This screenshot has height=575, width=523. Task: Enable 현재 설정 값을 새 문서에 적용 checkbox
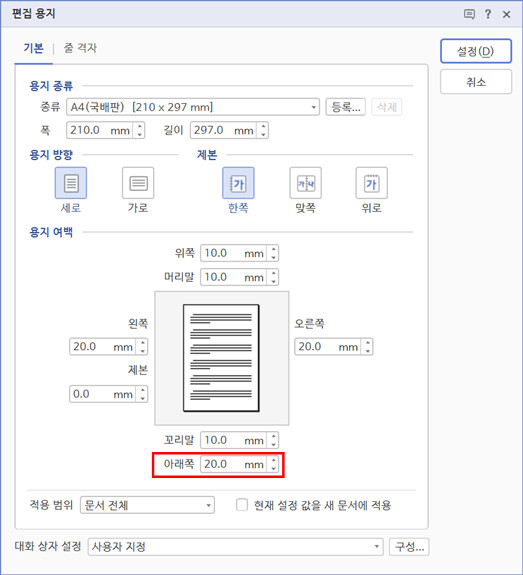tap(242, 505)
